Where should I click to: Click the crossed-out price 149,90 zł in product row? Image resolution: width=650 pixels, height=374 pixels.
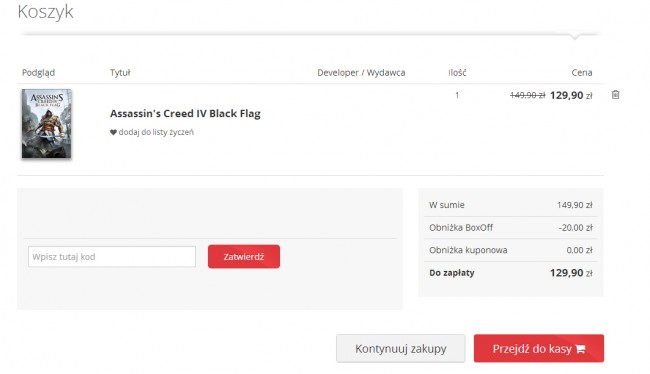pos(527,95)
